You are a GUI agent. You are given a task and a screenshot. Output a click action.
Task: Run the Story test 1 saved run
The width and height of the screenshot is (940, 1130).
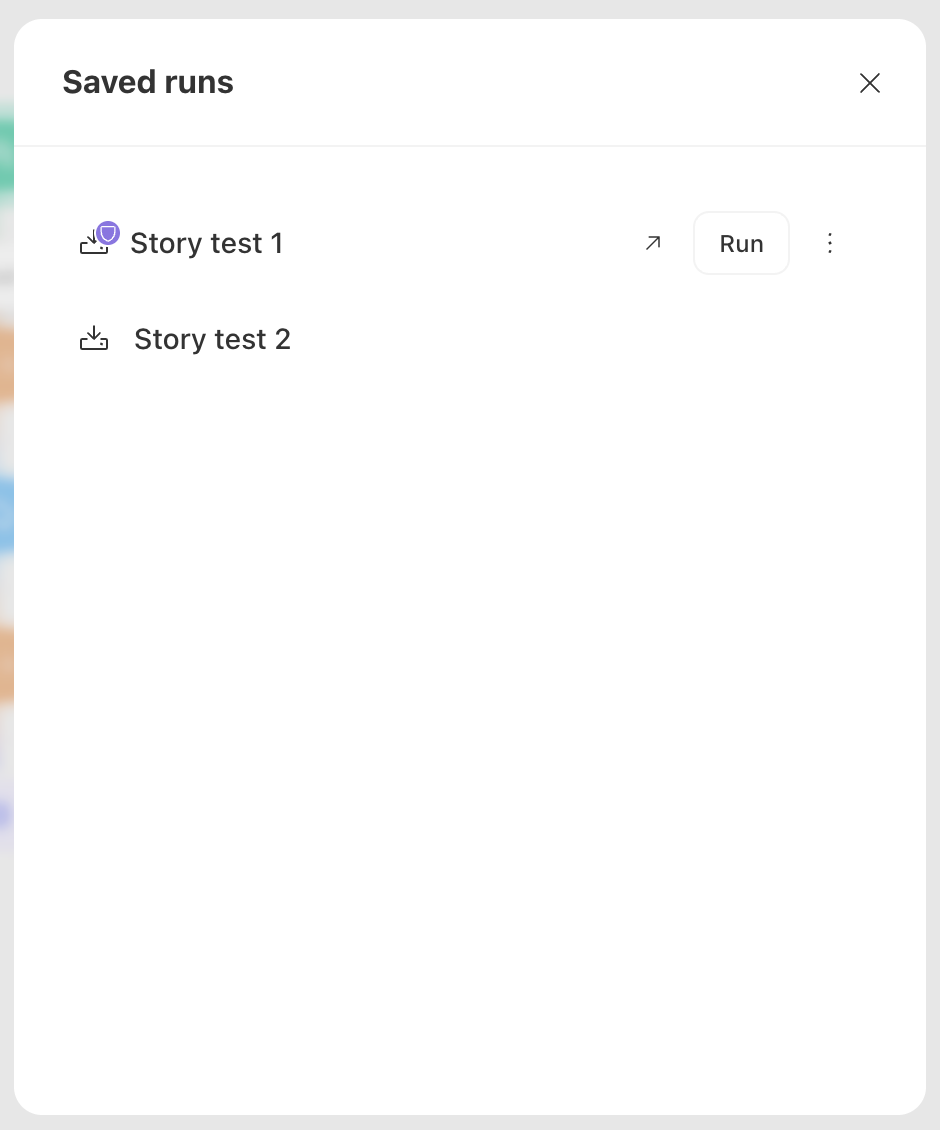click(741, 243)
